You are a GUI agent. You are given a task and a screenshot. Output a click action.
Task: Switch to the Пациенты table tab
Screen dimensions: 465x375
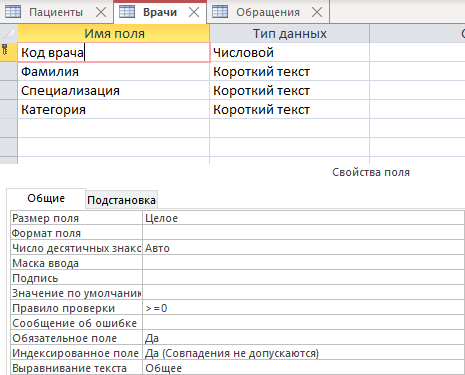56,12
